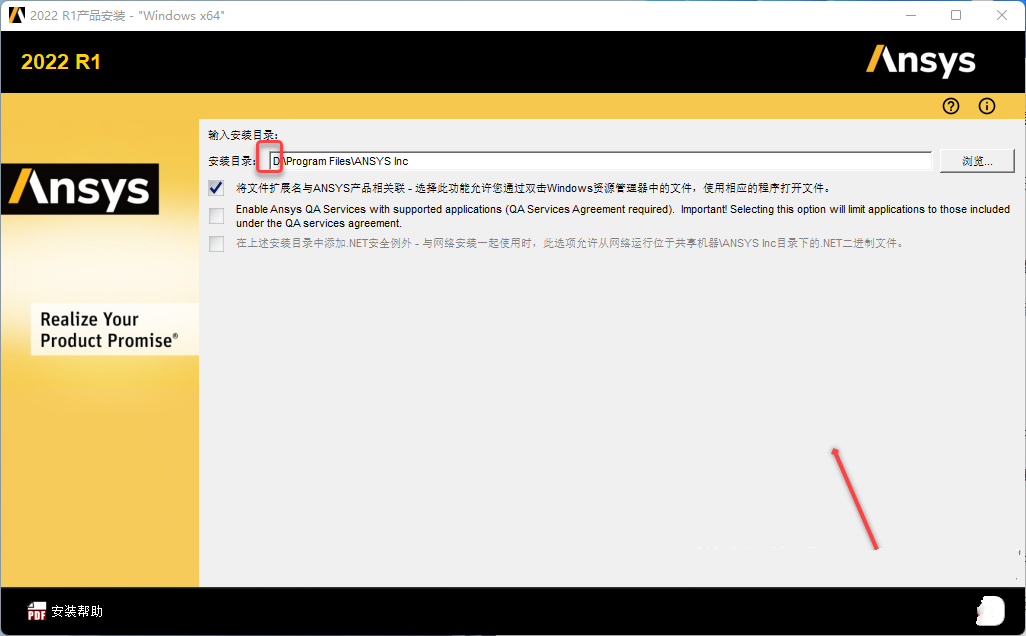Click the yellow "2022 R1" header text
This screenshot has height=636, width=1026.
pos(61,62)
